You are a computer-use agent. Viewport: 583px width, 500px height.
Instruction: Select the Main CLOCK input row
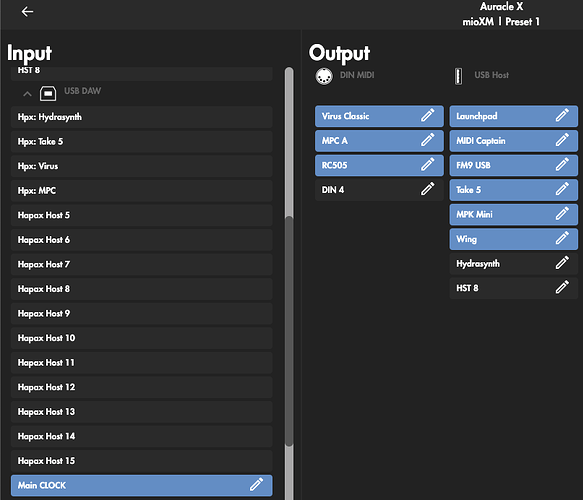click(x=142, y=485)
